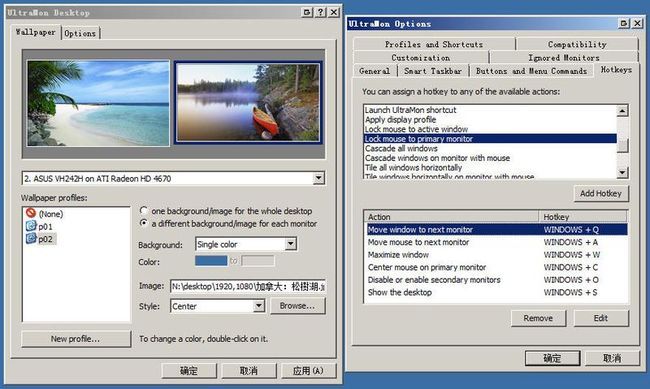
Task: Click 确定 in UltraMon Desktop window
Action: pyautogui.click(x=189, y=370)
